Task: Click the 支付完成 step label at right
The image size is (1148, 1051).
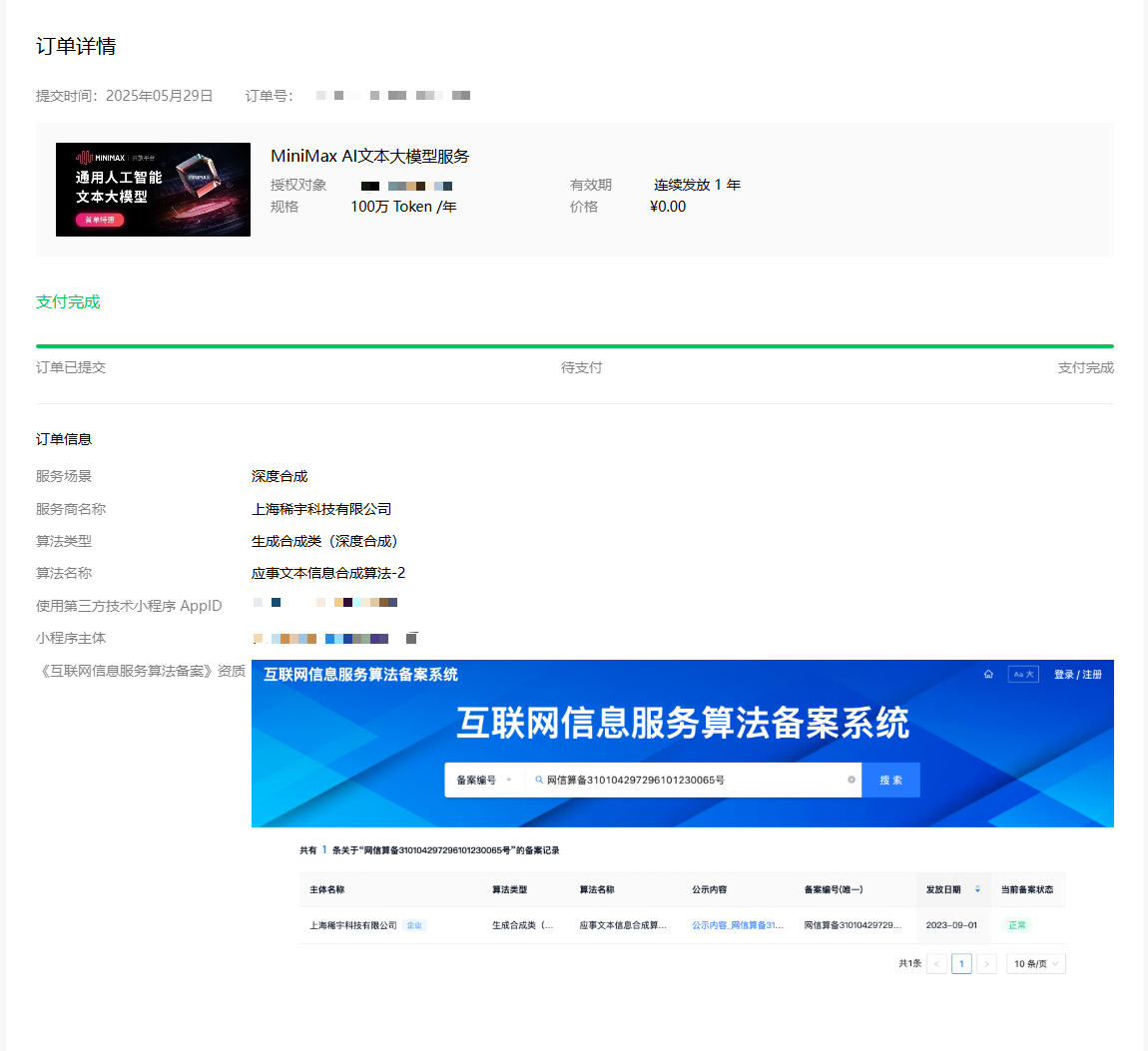Action: 1085,367
